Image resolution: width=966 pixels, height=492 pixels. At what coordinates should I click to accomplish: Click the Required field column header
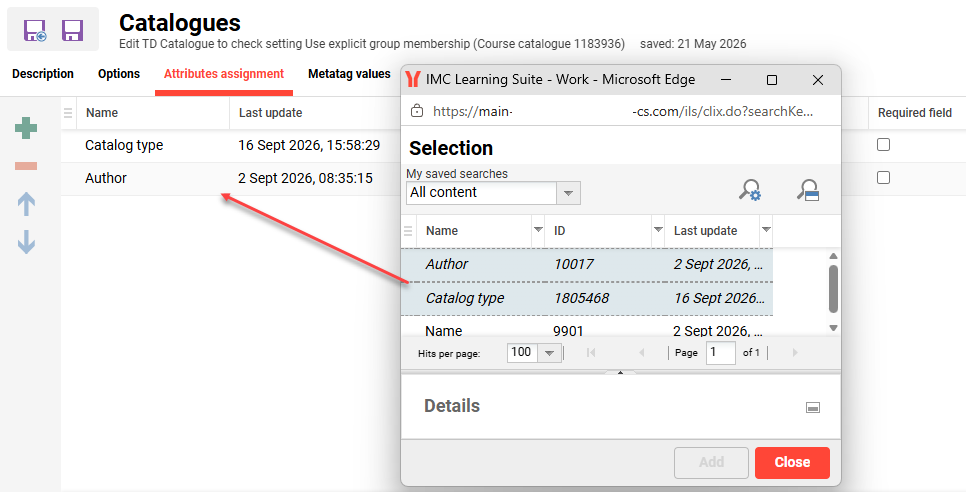915,113
